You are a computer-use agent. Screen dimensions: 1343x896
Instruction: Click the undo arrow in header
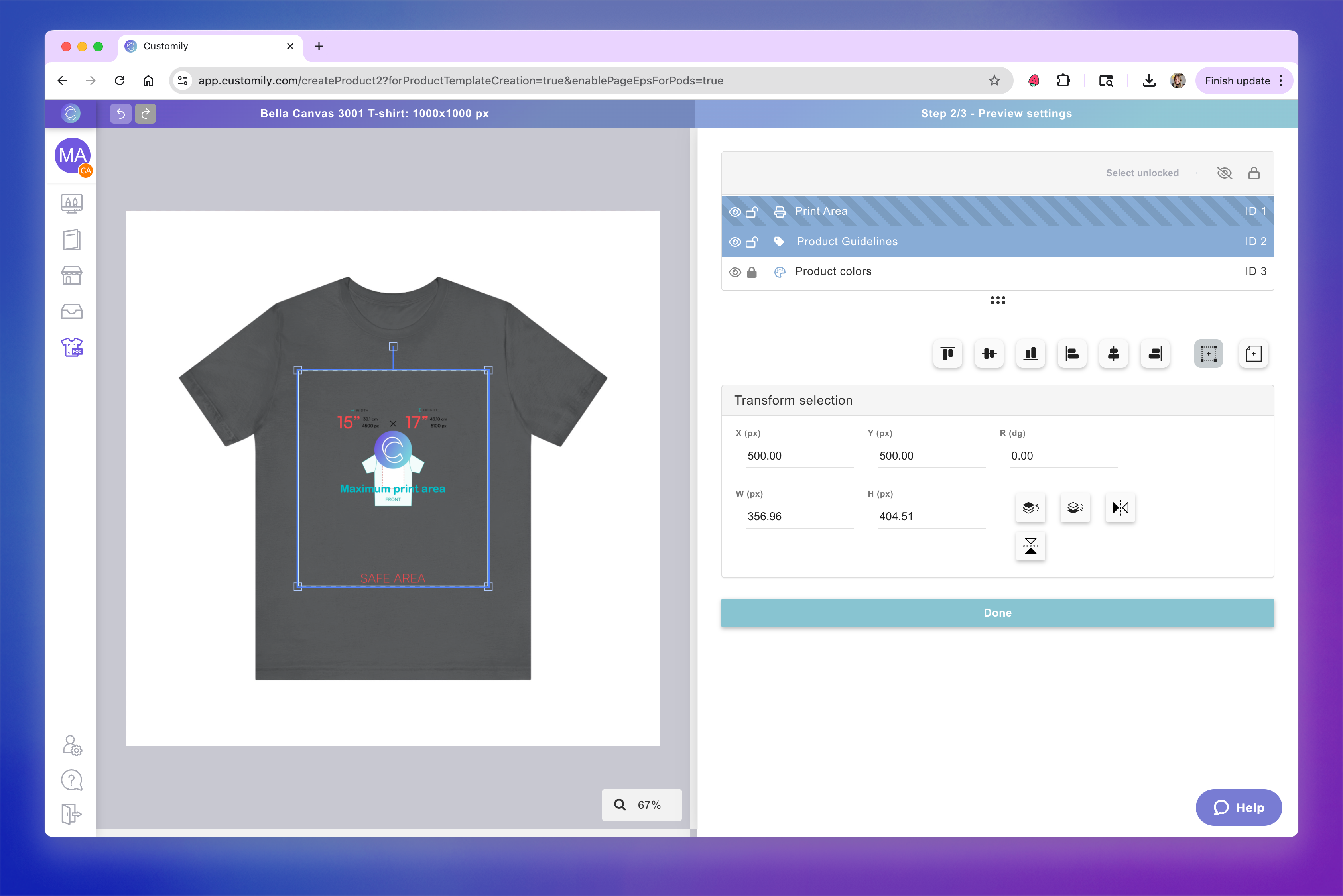pos(121,113)
